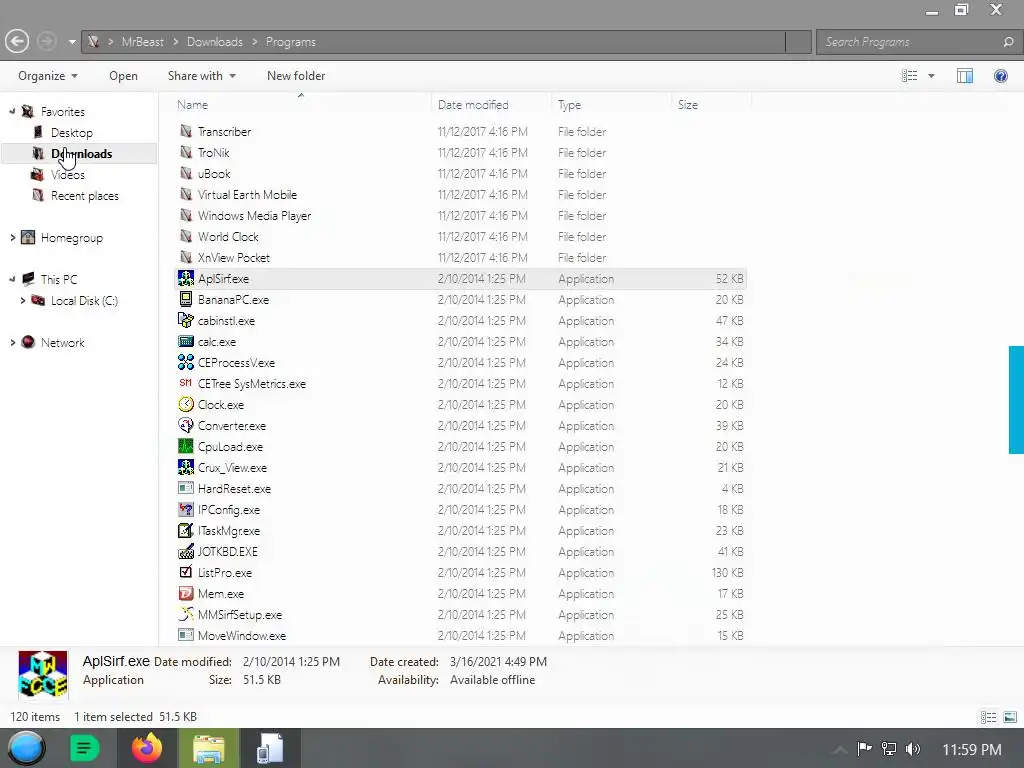Click the help question mark icon
Screen dimensions: 1024x768
tap(1000, 76)
